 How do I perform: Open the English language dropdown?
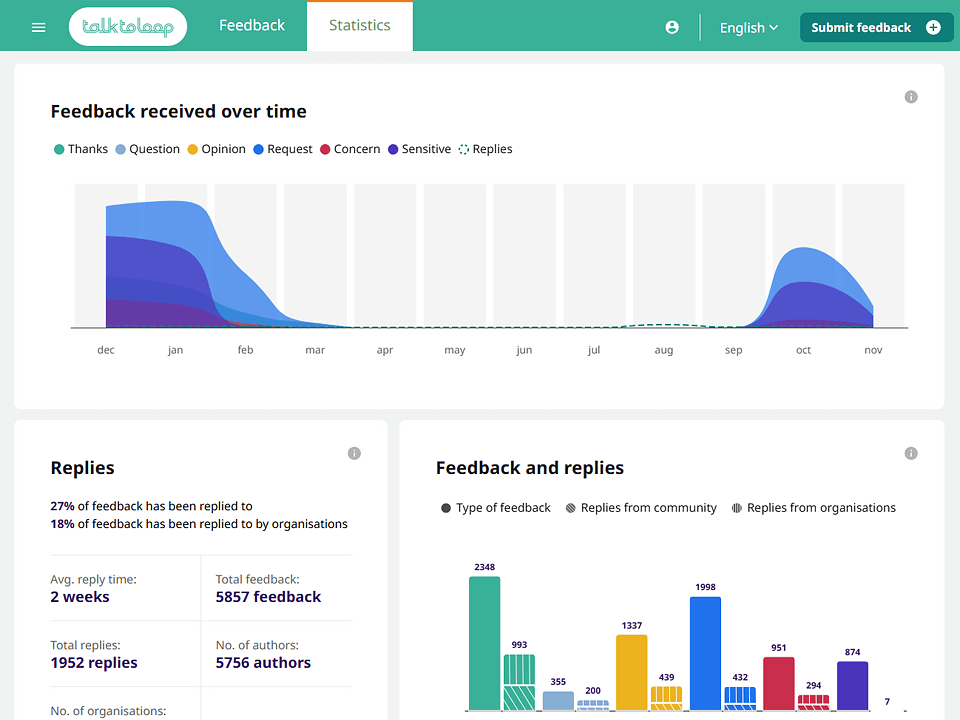pos(748,27)
